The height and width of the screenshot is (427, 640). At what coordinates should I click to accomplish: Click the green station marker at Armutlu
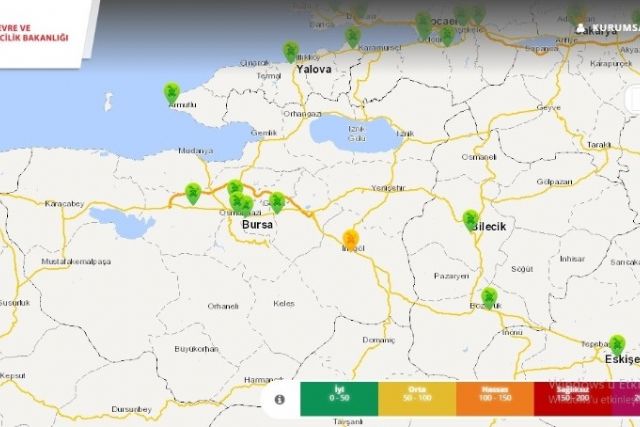(x=172, y=93)
